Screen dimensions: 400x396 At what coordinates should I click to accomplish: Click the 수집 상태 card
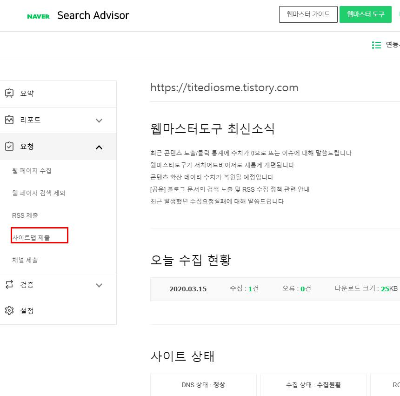[313, 385]
